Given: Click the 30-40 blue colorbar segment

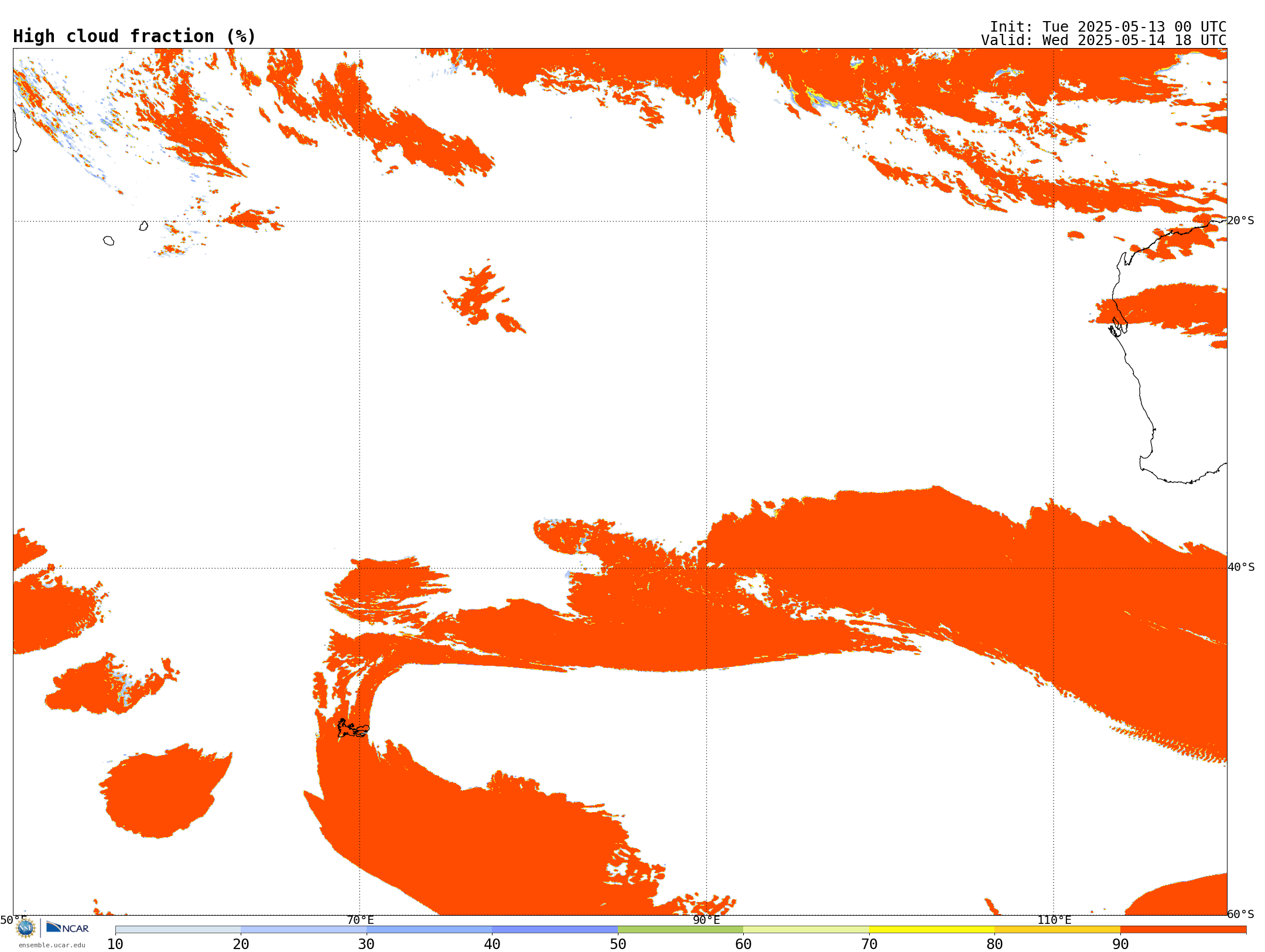Looking at the screenshot, I should click(429, 930).
